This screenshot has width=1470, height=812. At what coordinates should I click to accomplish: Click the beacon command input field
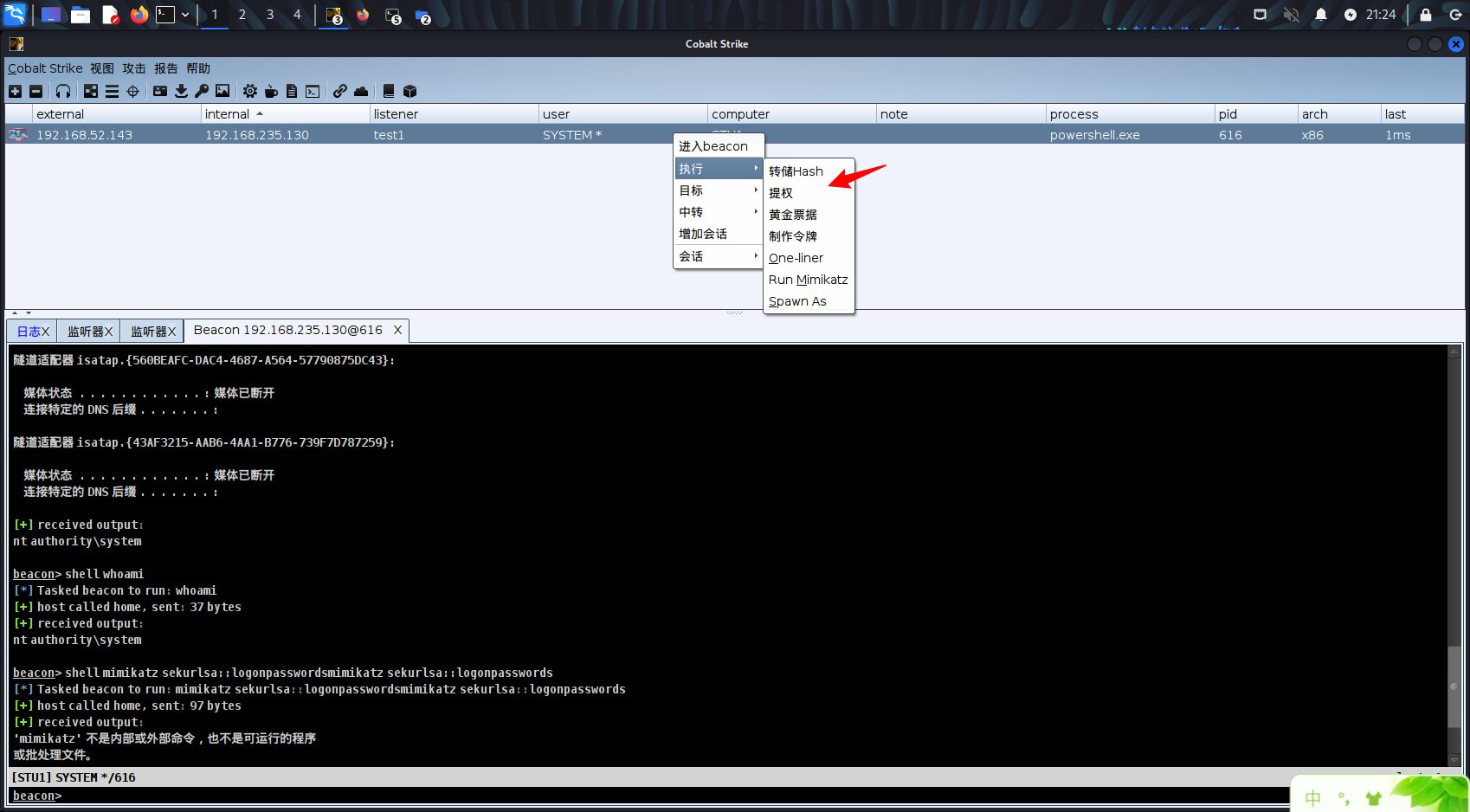[675, 796]
